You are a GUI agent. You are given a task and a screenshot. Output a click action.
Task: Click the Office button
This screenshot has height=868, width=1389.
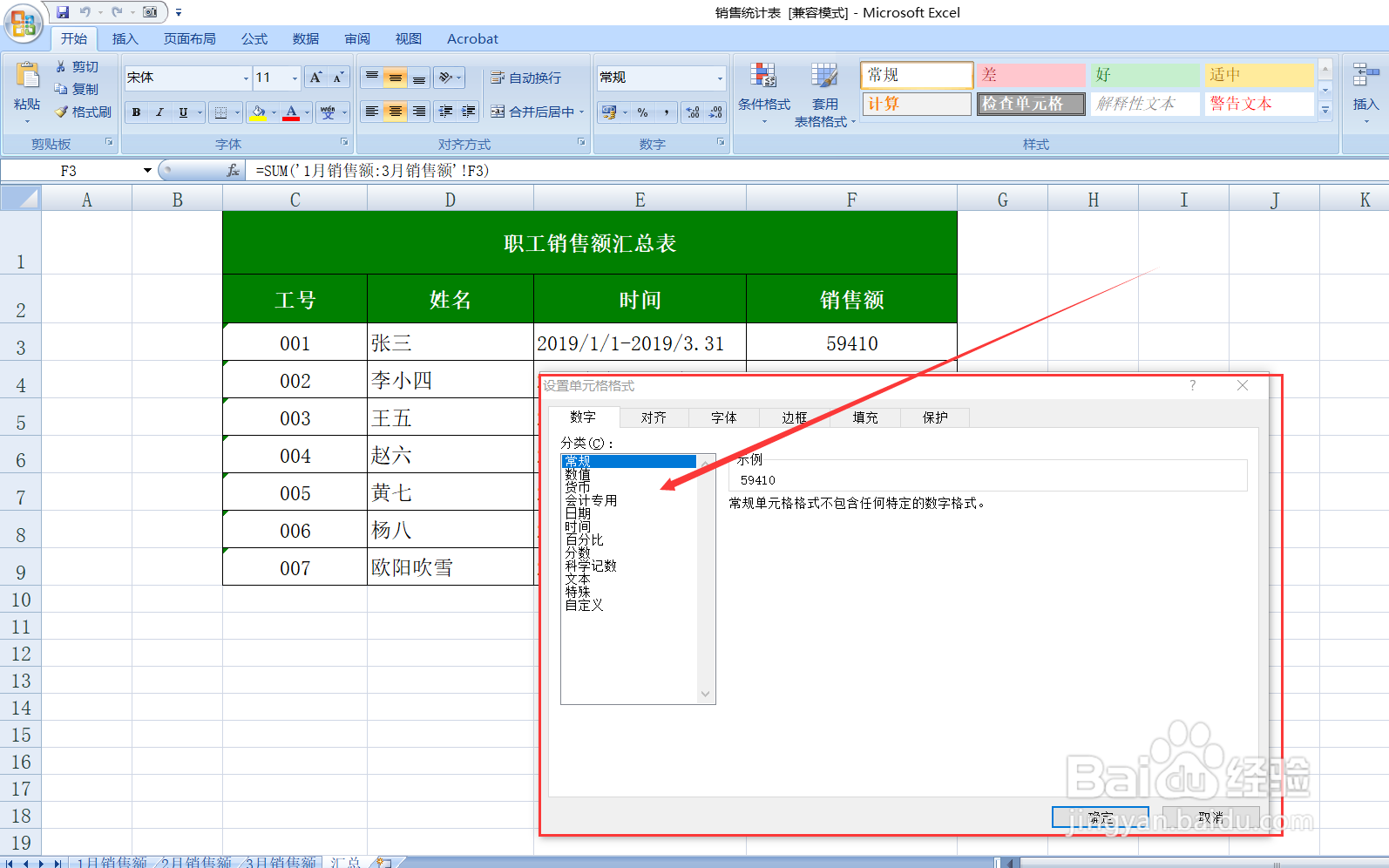(x=24, y=24)
